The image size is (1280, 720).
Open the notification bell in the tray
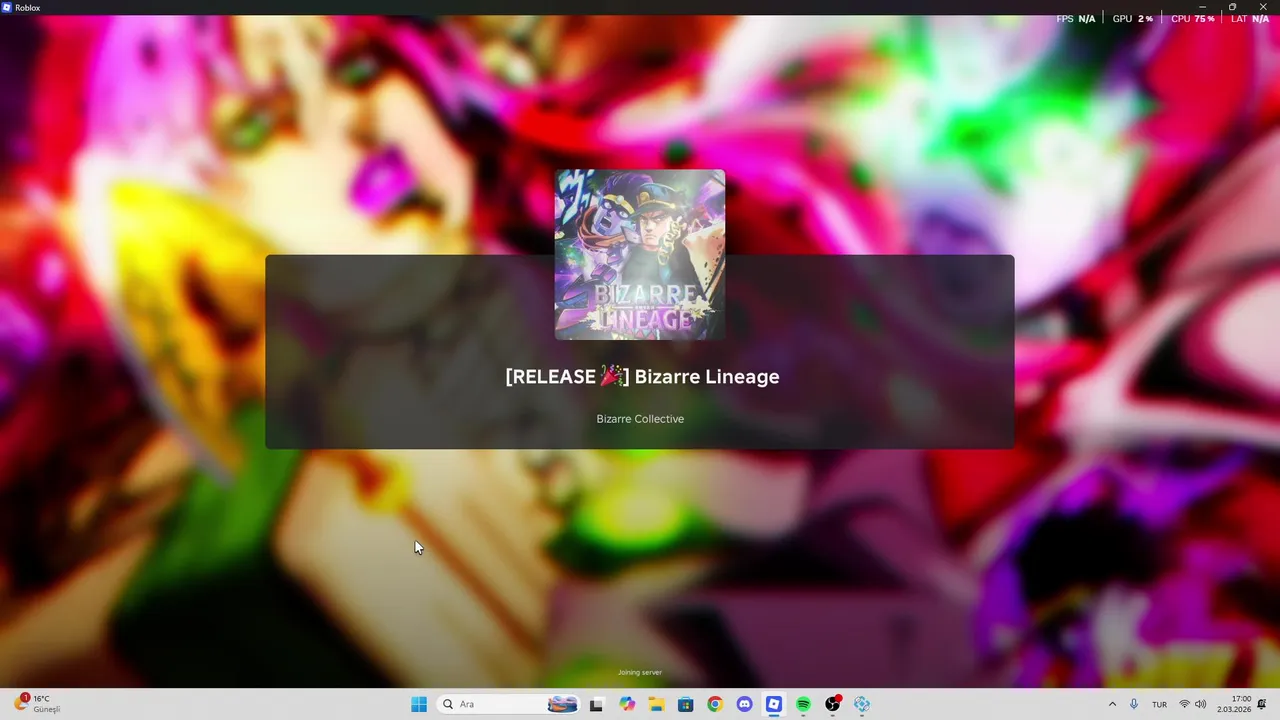1263,704
